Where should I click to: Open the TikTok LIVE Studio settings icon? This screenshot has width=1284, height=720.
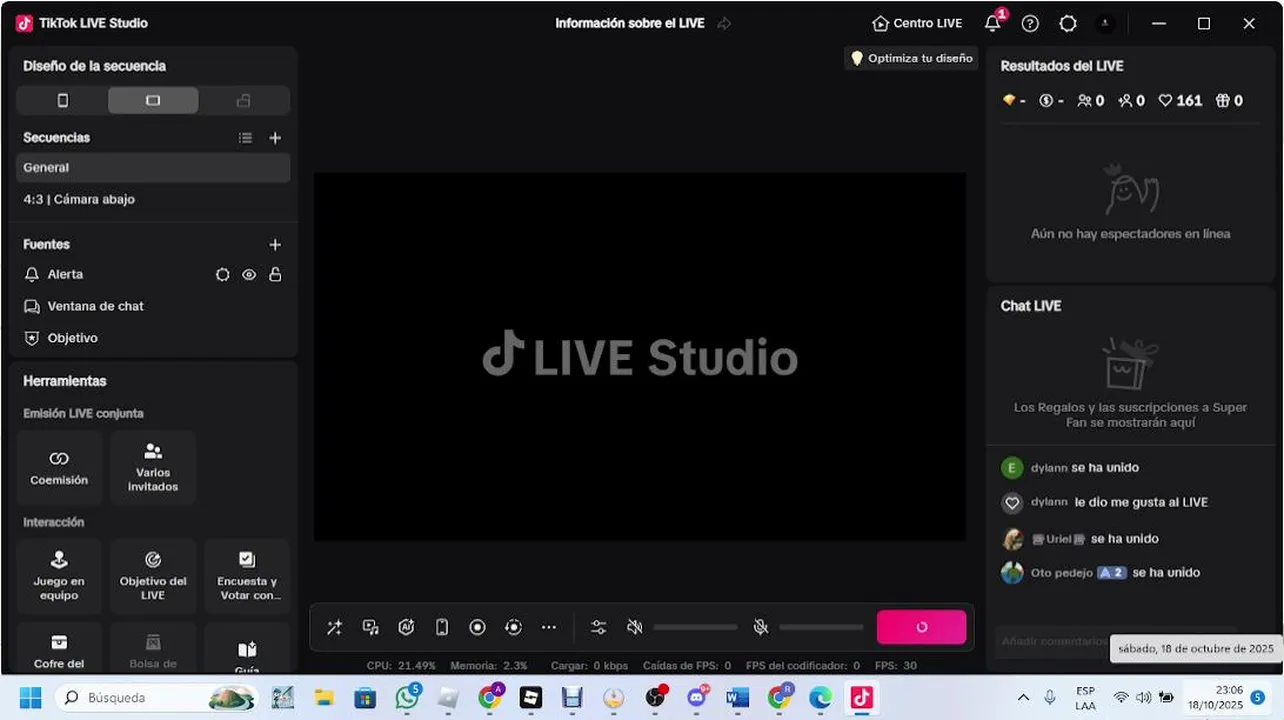click(x=1068, y=23)
